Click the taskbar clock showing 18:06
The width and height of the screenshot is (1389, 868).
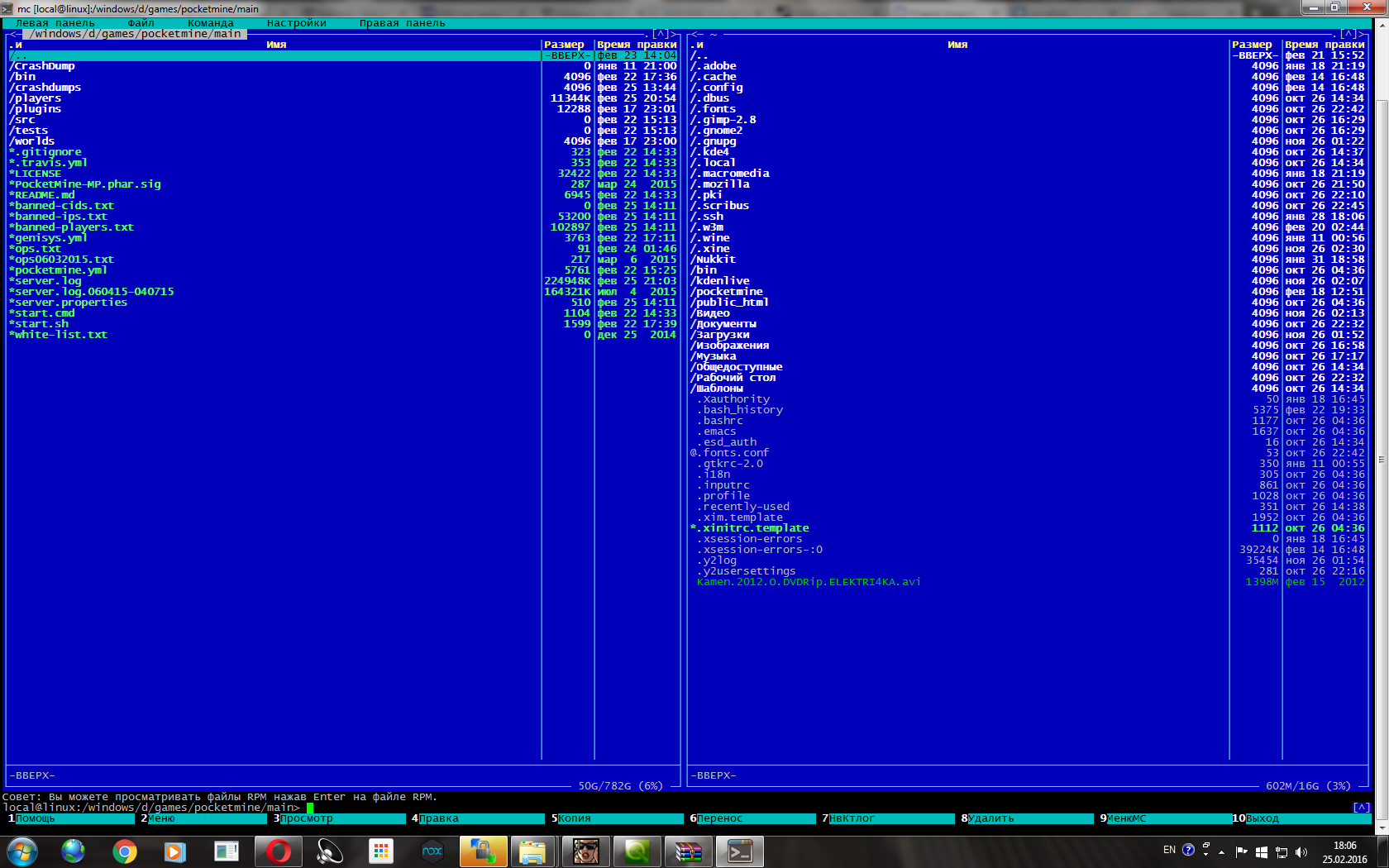click(1344, 851)
